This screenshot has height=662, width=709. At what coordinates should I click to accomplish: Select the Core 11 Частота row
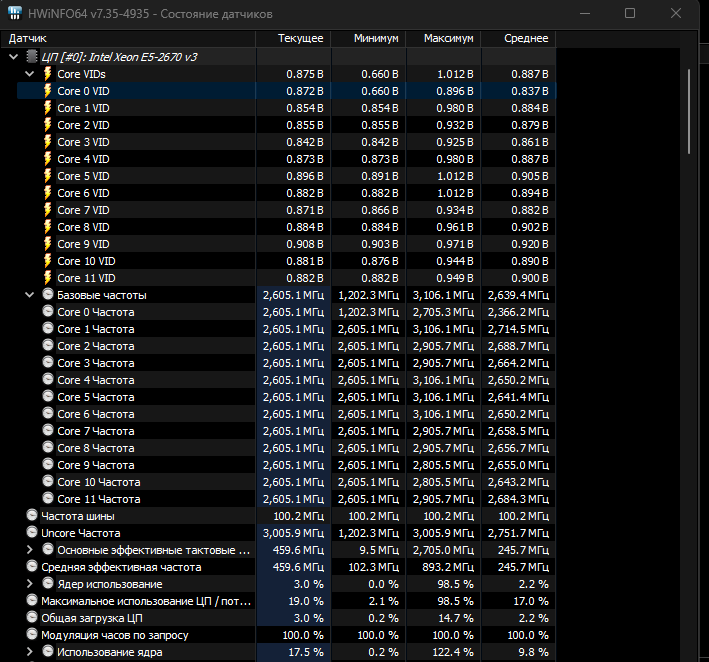287,499
